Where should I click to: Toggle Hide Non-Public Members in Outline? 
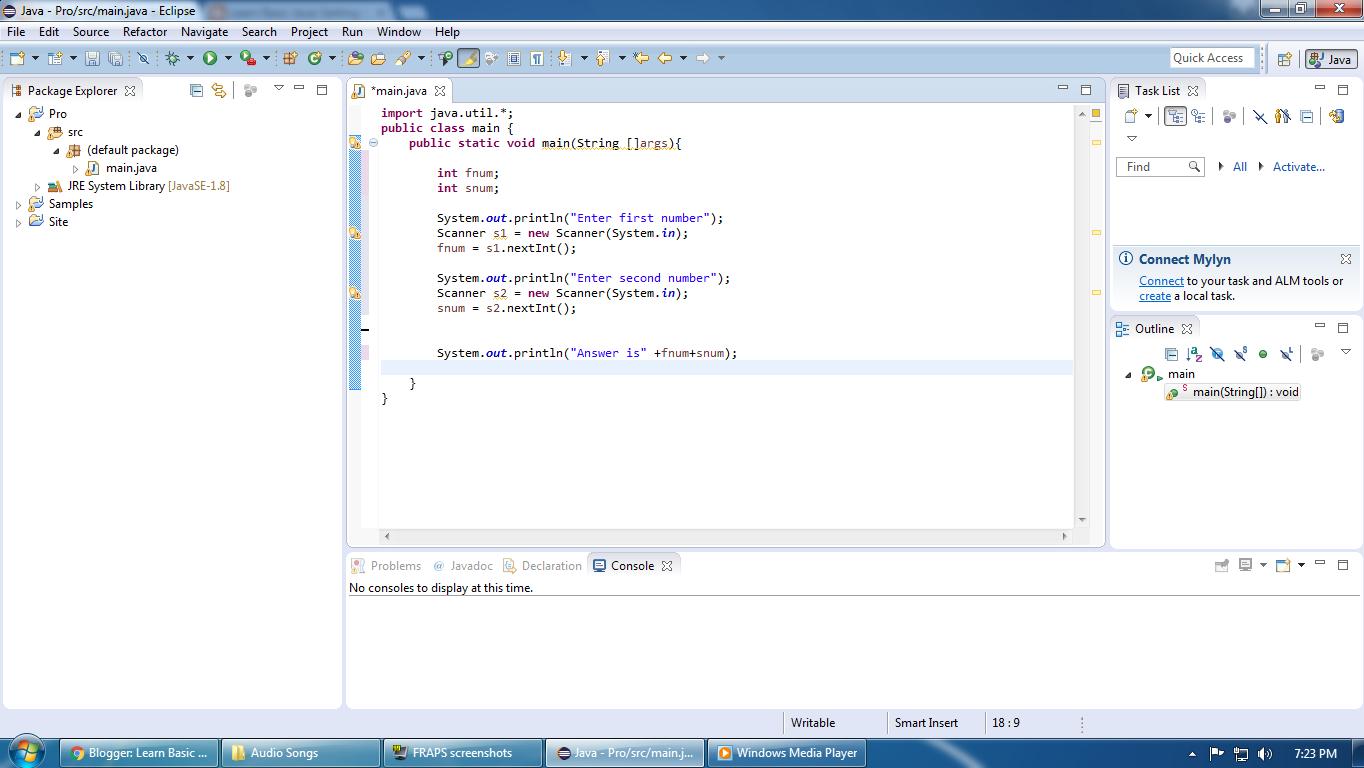[x=1263, y=354]
